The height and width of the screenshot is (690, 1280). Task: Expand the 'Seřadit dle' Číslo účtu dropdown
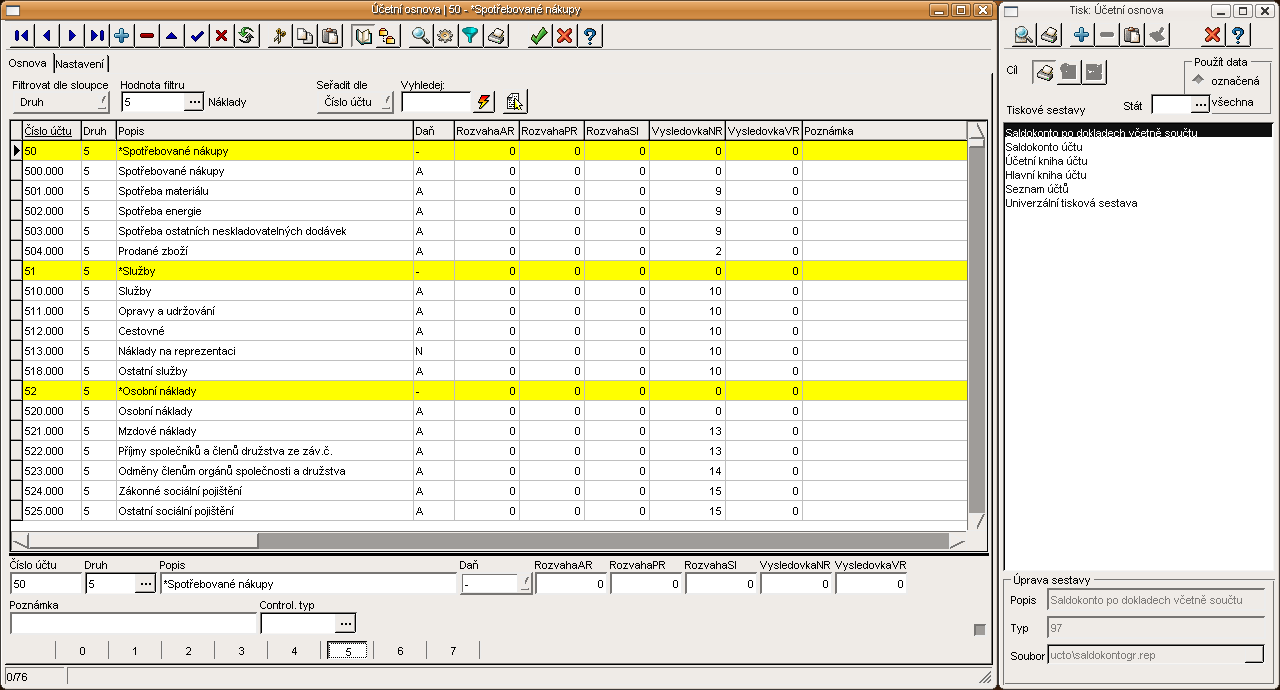click(354, 102)
